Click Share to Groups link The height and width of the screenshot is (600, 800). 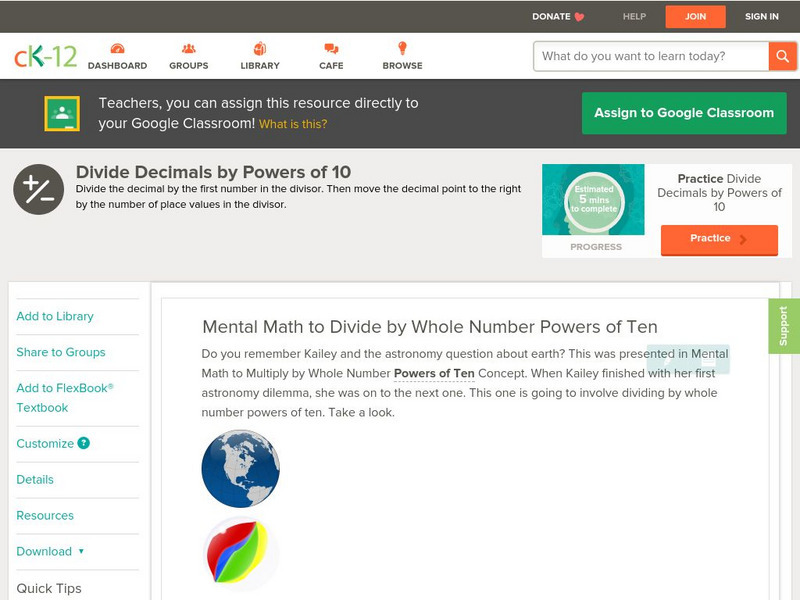point(61,352)
